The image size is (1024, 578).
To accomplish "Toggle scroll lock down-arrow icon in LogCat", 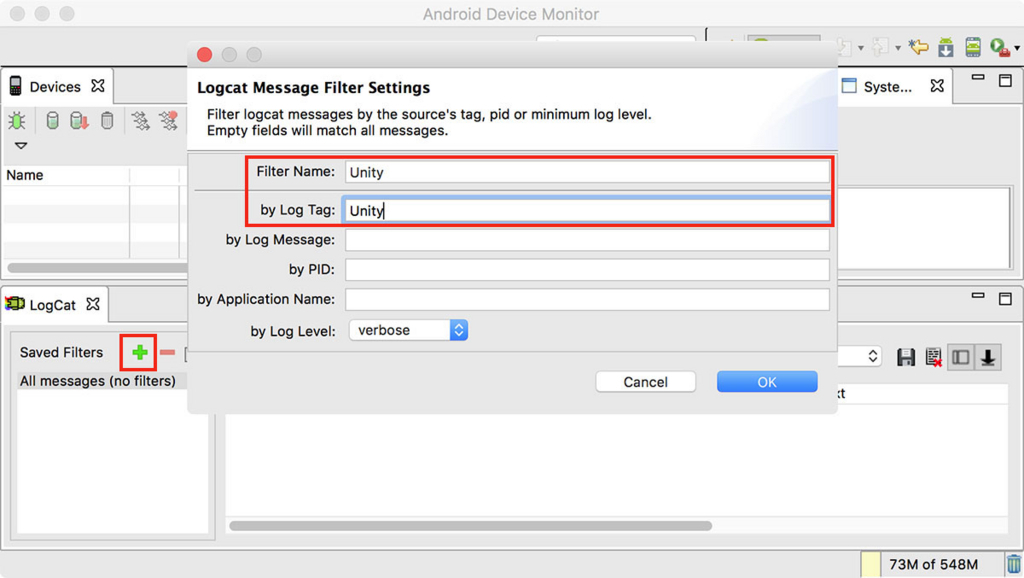I will [988, 357].
